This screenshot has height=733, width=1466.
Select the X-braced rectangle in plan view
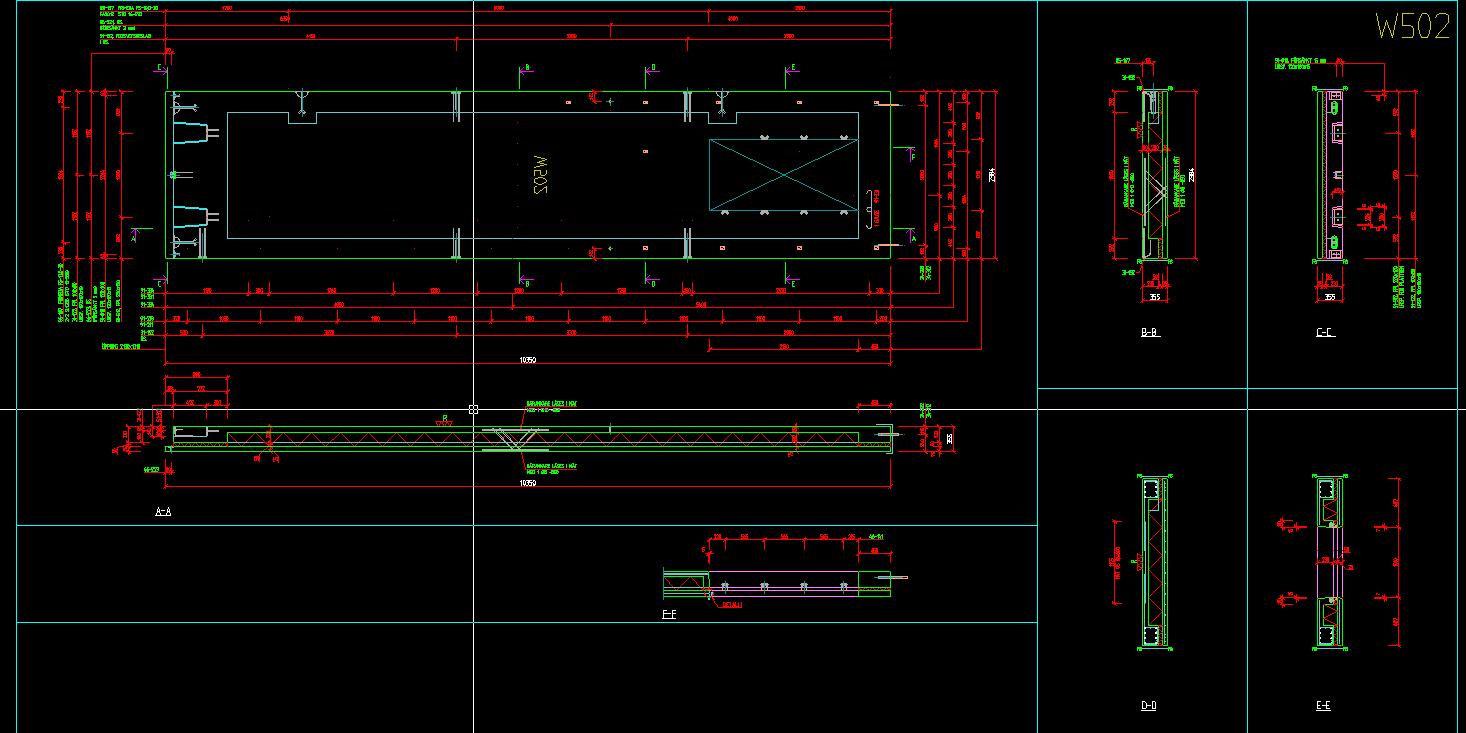pos(784,175)
